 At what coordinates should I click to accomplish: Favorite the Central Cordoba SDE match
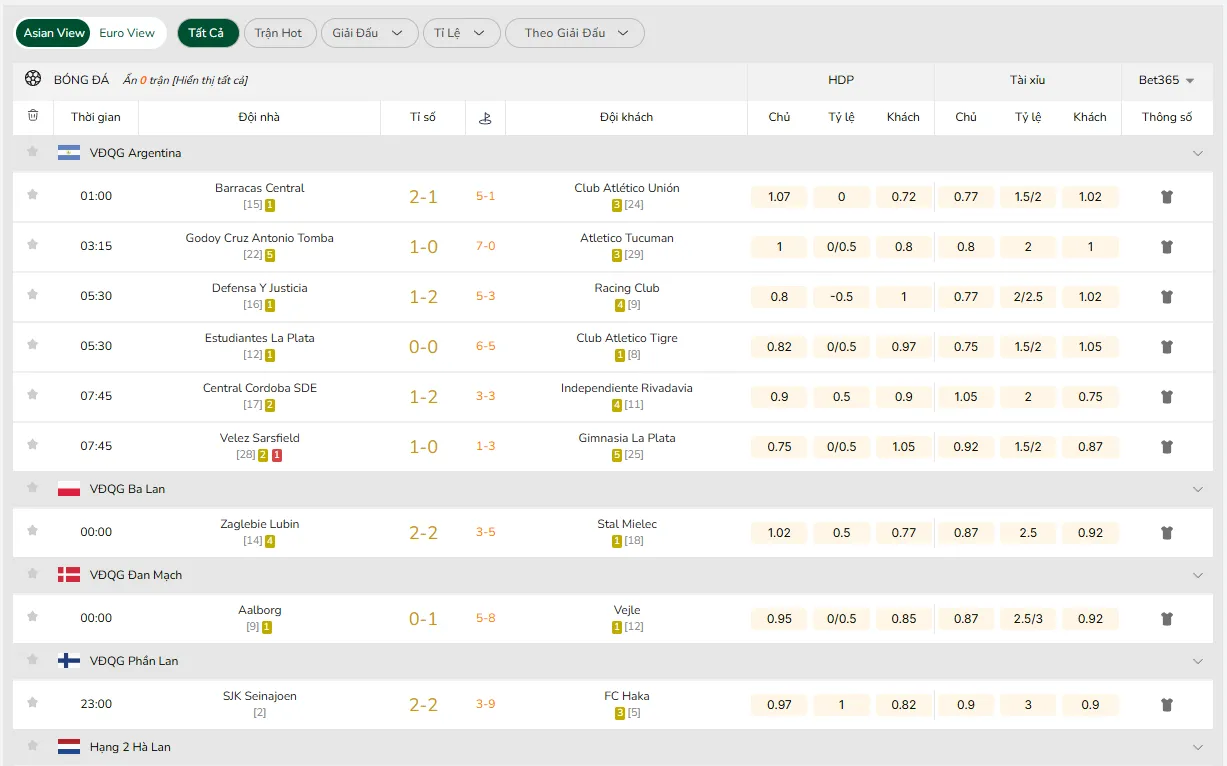[32, 395]
